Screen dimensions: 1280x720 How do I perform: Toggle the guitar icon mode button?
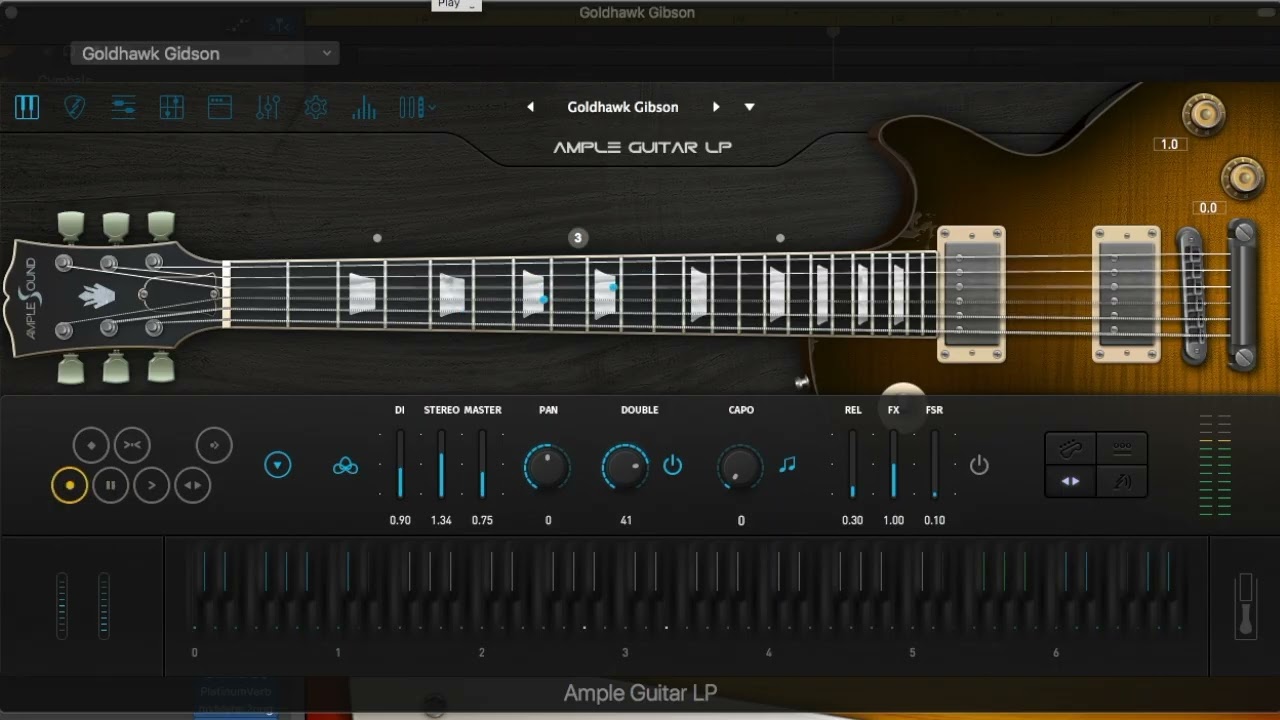point(1070,448)
